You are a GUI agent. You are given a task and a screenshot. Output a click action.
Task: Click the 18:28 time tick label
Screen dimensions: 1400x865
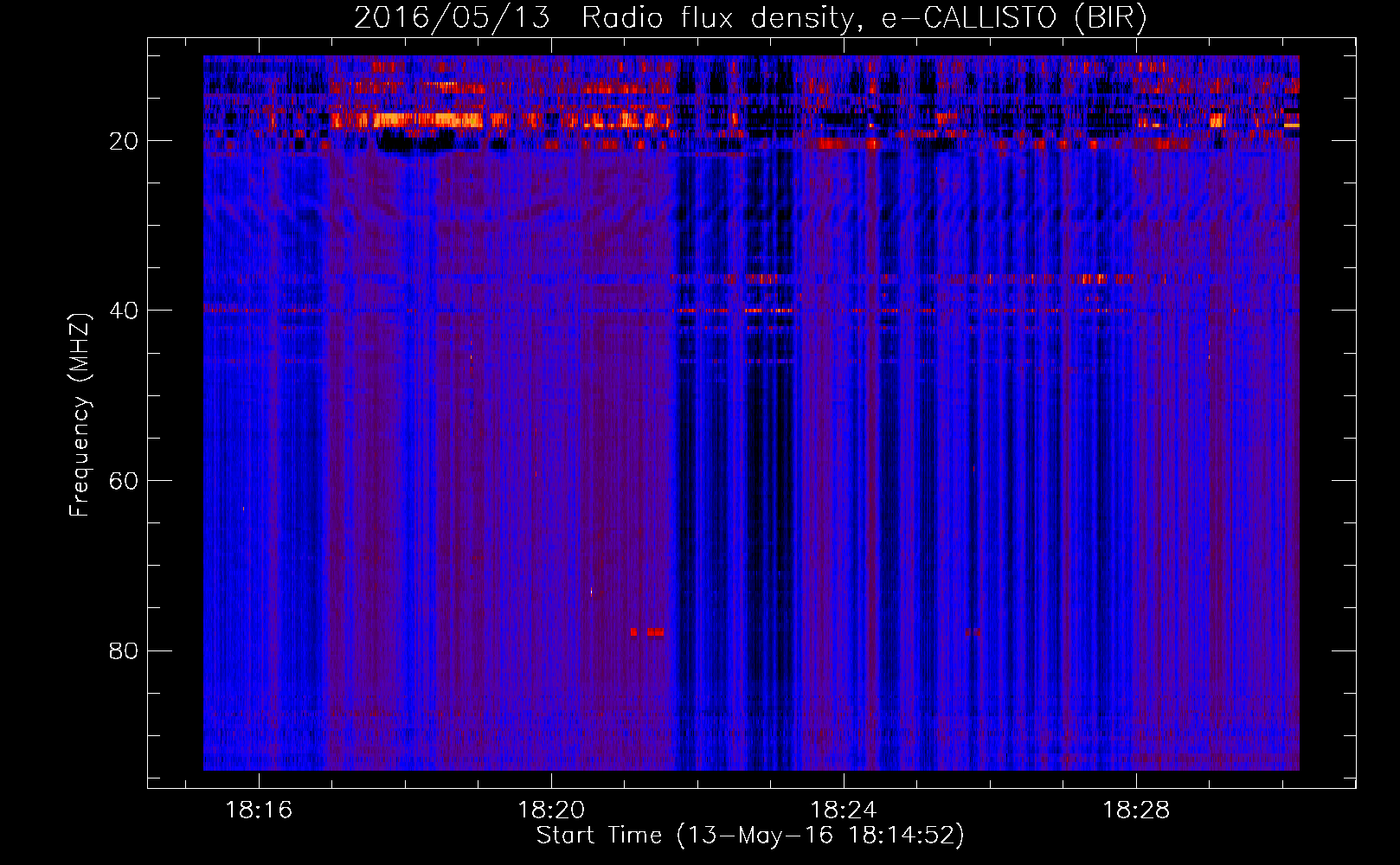tap(1135, 811)
